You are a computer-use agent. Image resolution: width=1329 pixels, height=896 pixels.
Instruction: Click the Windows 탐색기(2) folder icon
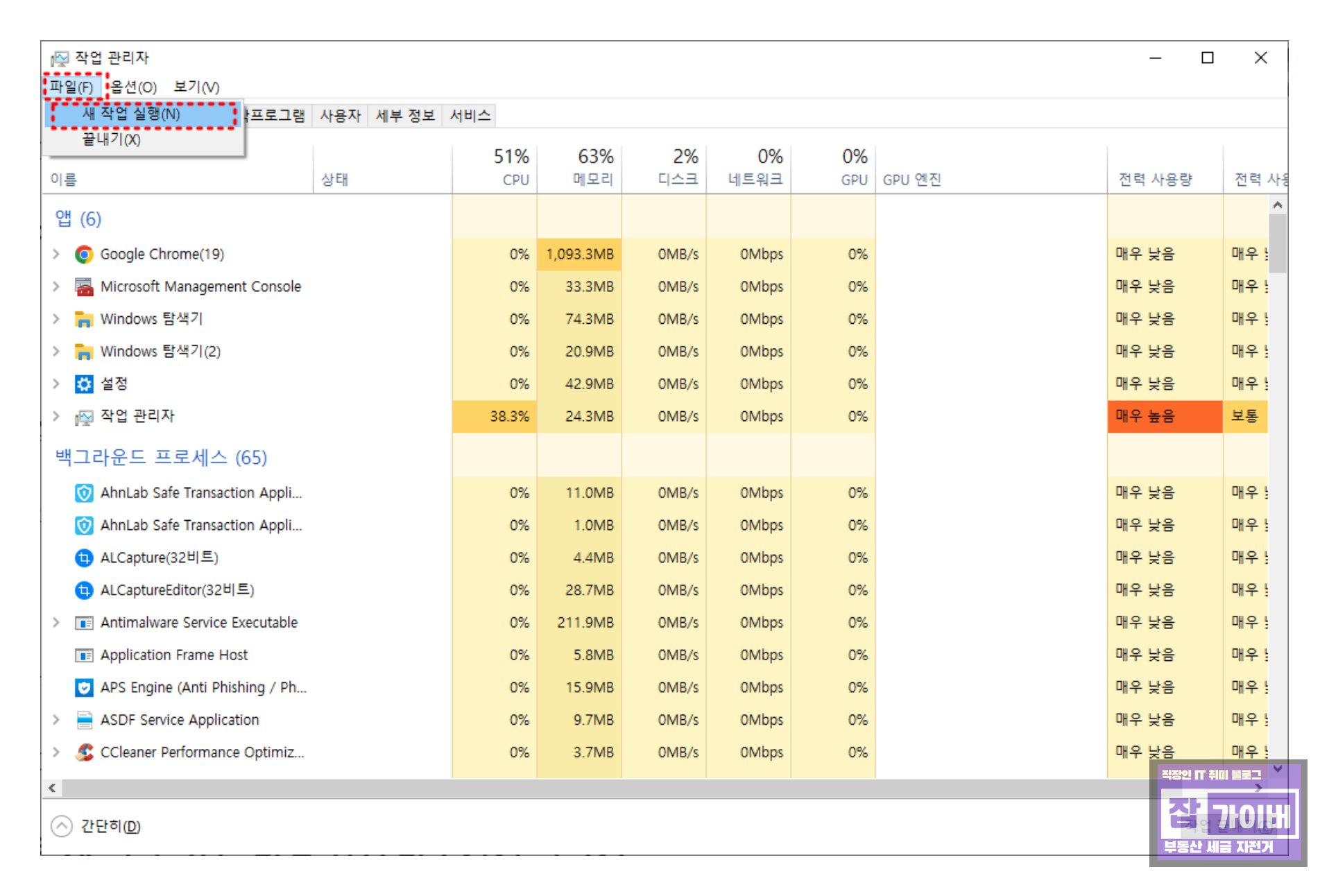tap(84, 352)
